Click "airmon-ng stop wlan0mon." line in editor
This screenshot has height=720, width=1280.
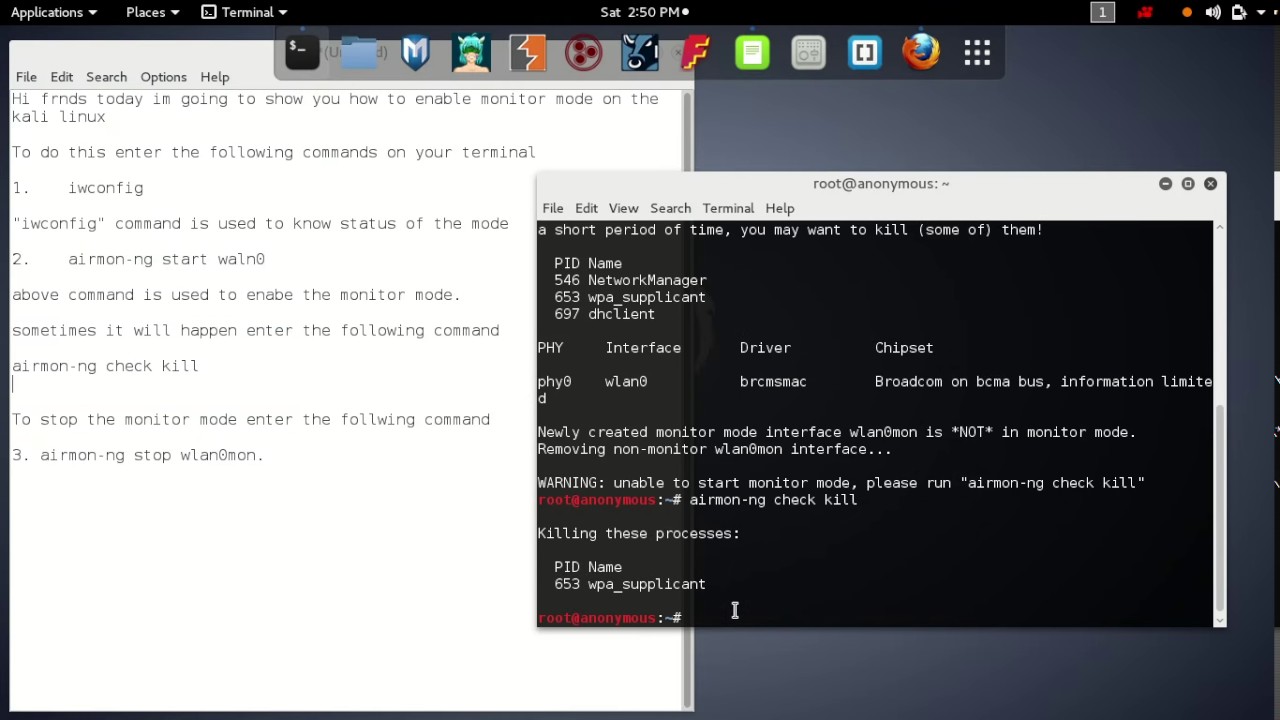152,455
